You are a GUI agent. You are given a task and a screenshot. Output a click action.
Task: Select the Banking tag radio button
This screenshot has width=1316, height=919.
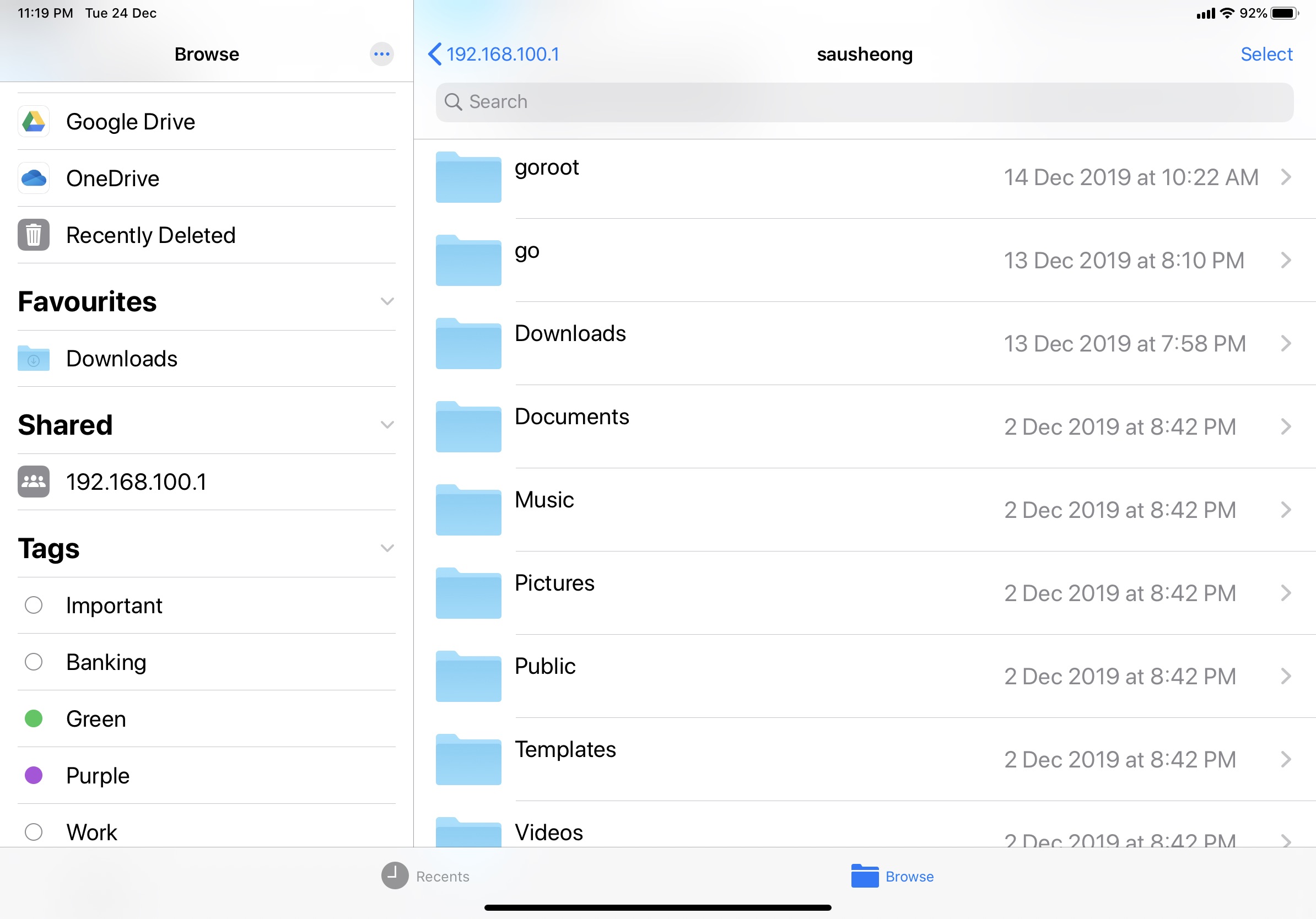pyautogui.click(x=33, y=661)
